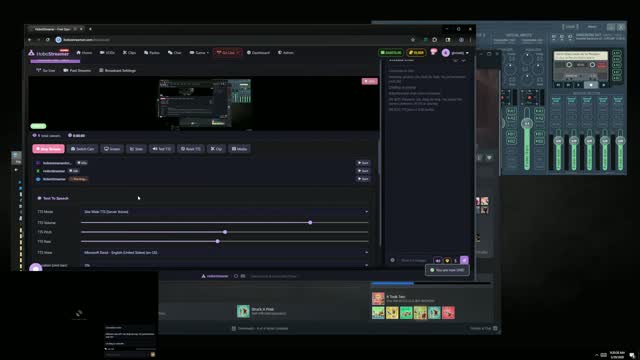This screenshot has width=640, height=360.
Task: Click the HoboStreamer logo icon
Action: (x=31, y=53)
